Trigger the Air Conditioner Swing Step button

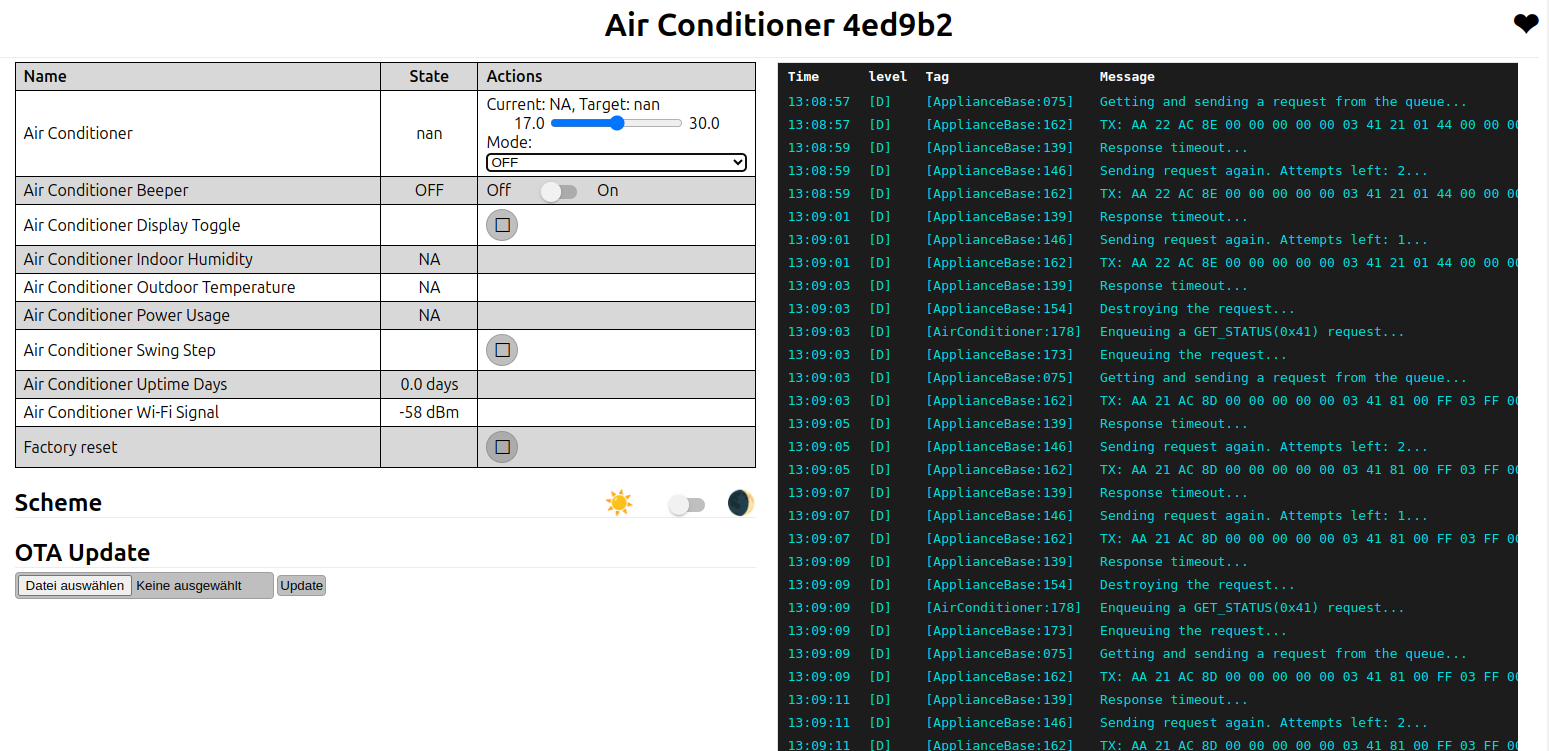pos(502,350)
